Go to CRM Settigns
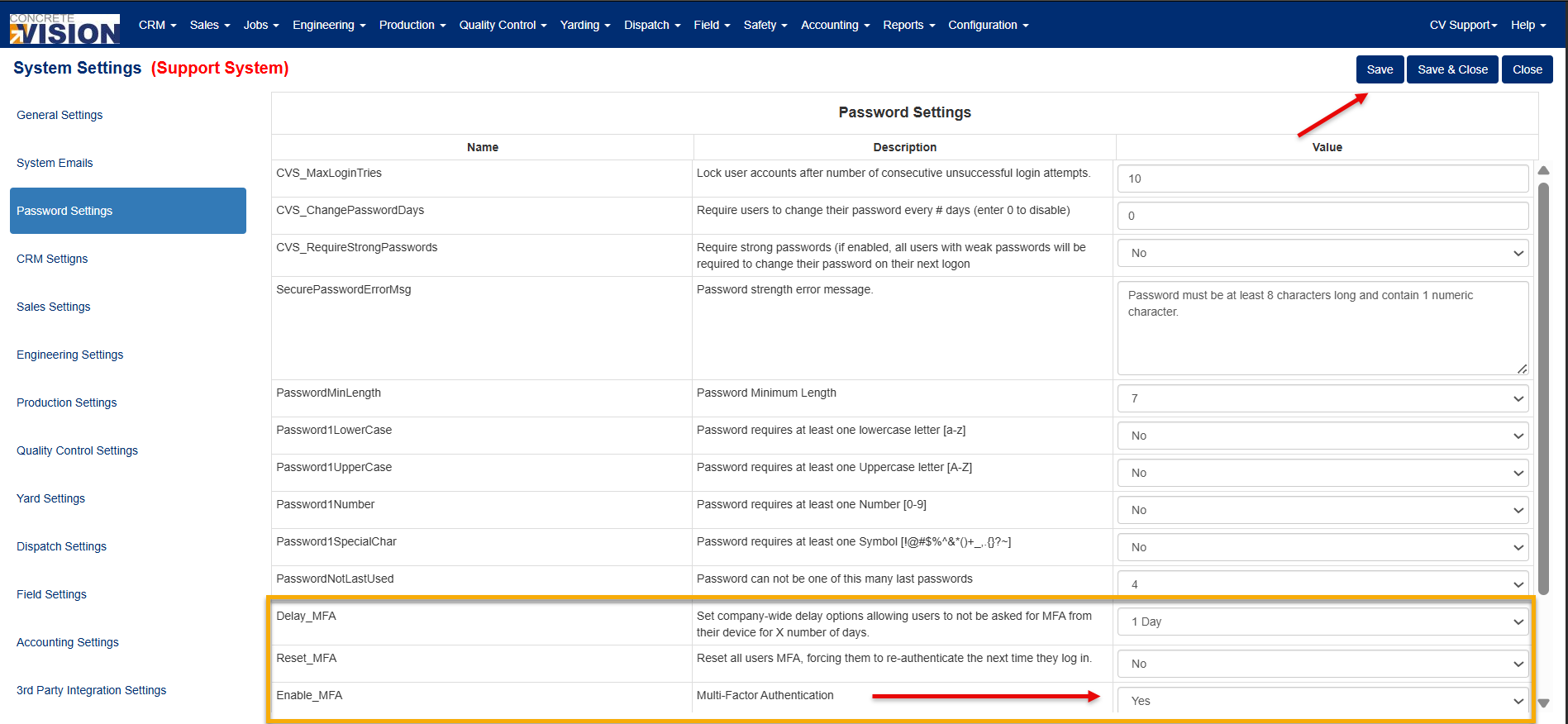The width and height of the screenshot is (1568, 724). pos(52,259)
